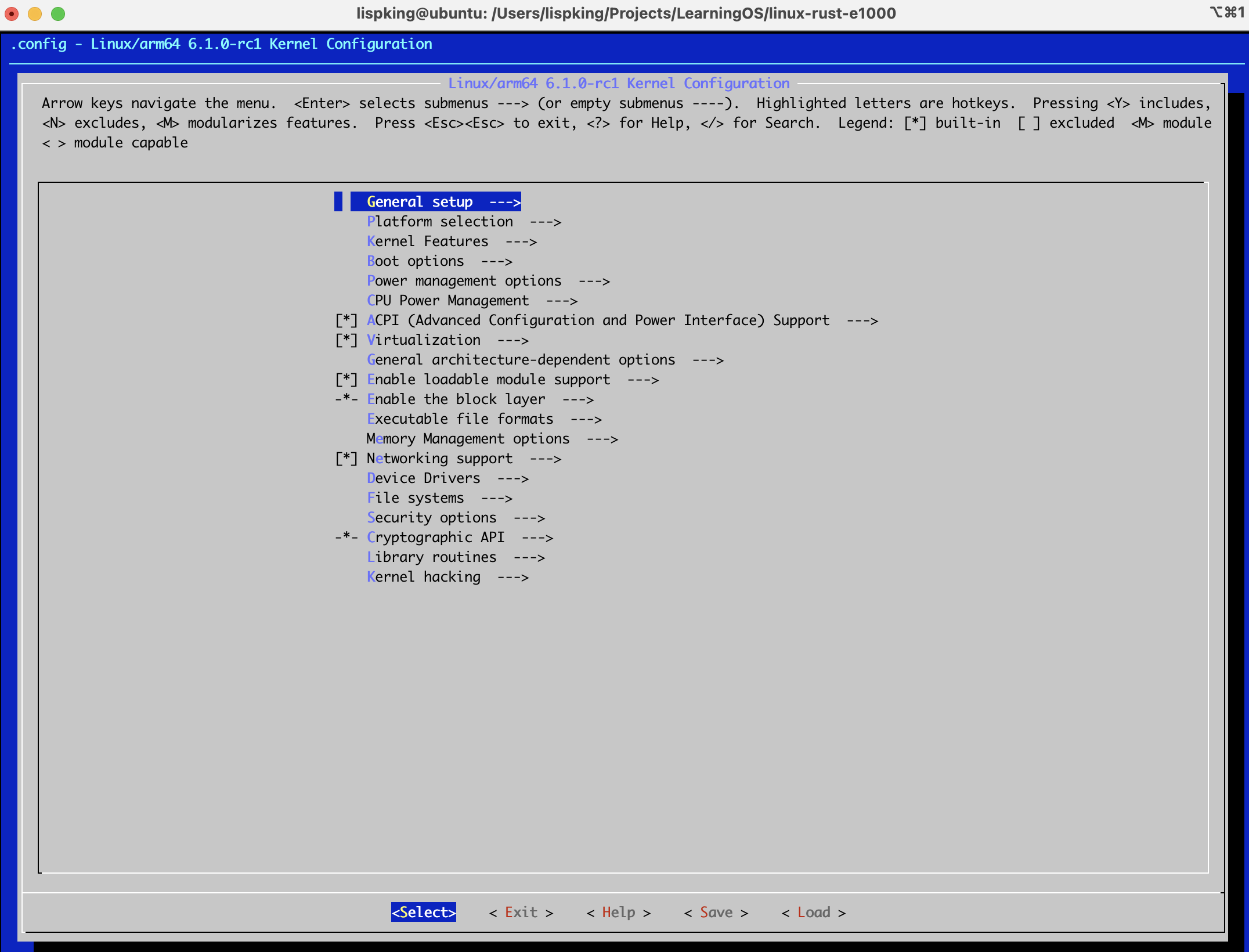Toggle Enable loadable module support checkbox
The width and height of the screenshot is (1249, 952).
(x=346, y=380)
